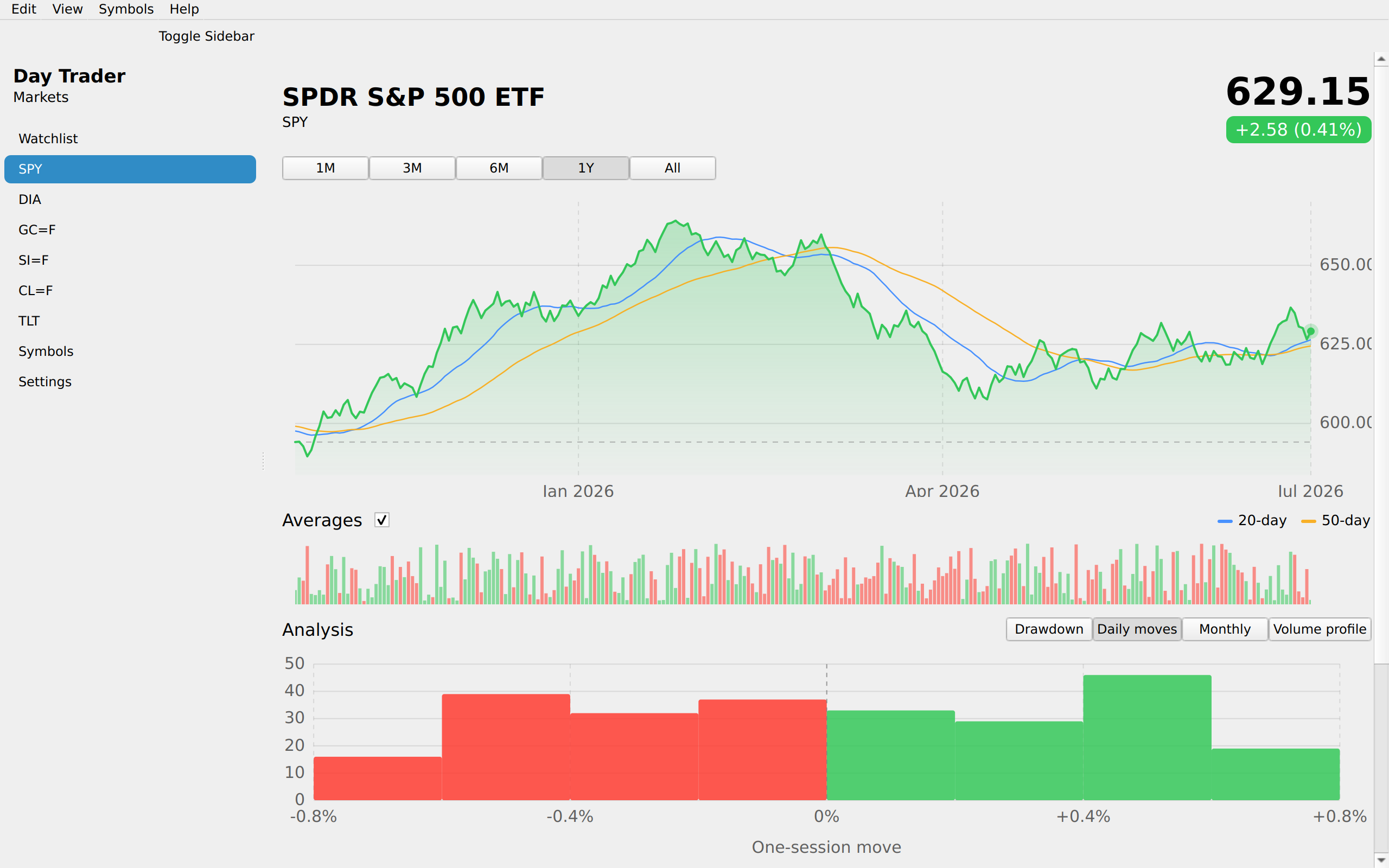Select the 1M time range
The image size is (1389, 868).
click(326, 168)
